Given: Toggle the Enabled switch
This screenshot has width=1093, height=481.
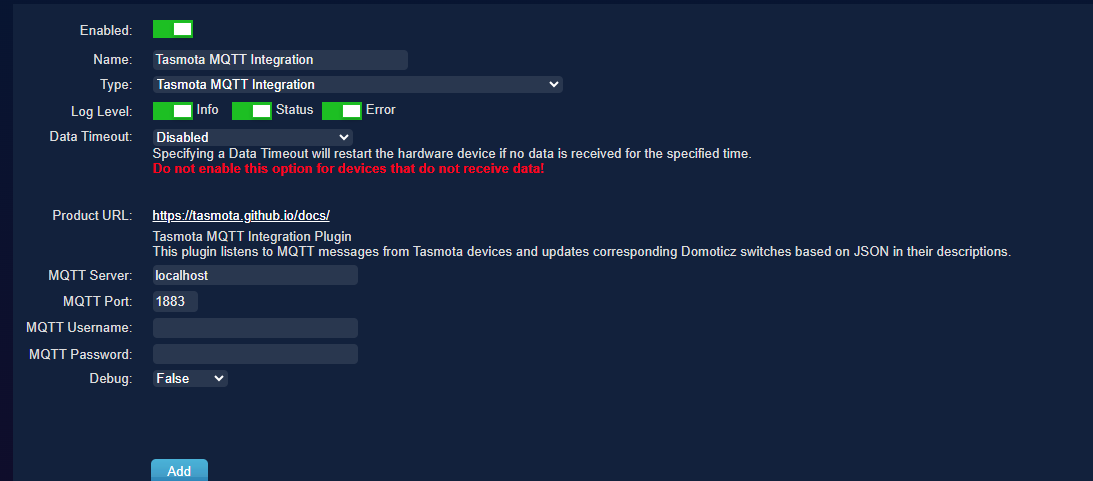Looking at the screenshot, I should [x=173, y=30].
